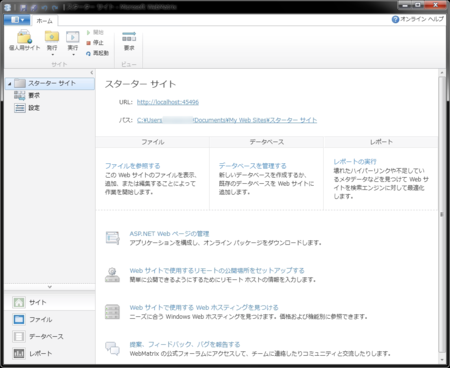Switch to the サイト workspace
This screenshot has width=450, height=368.
[x=50, y=302]
